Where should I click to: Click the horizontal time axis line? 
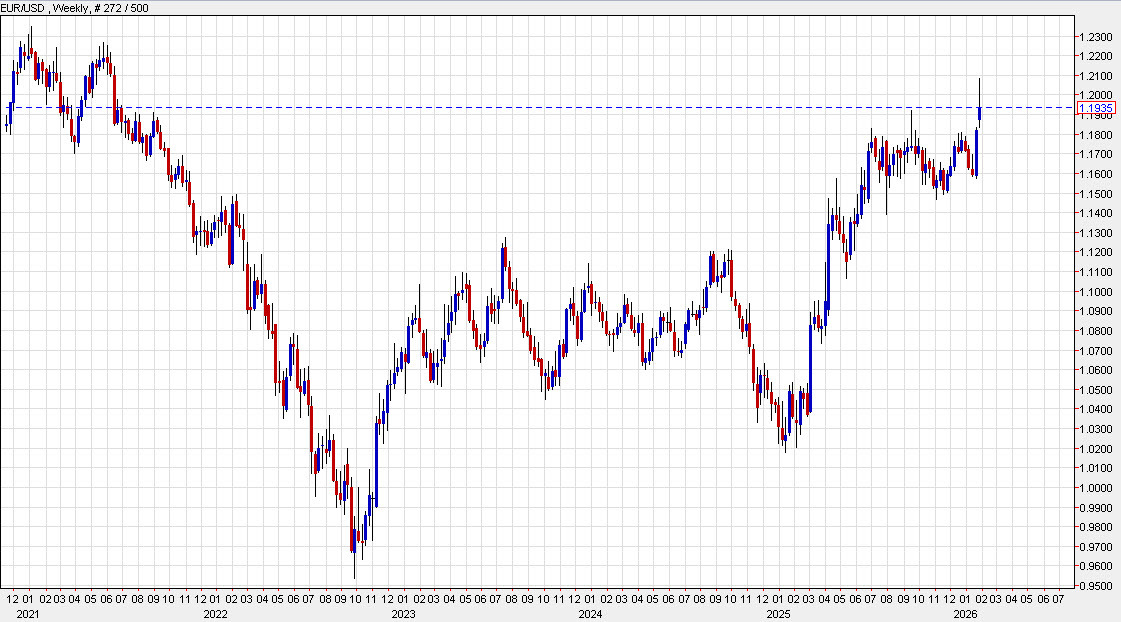(500, 589)
